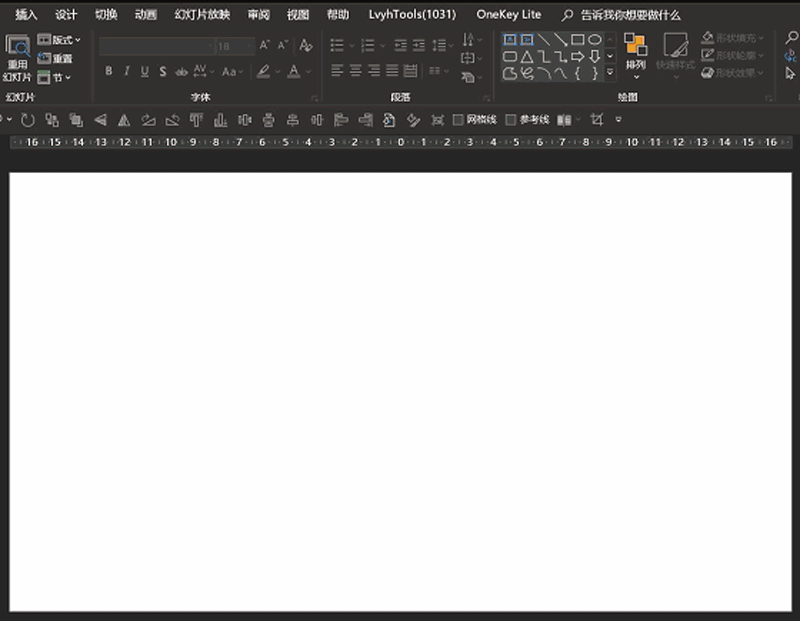800x621 pixels.
Task: Click the Replace icon in the editing group
Action: pyautogui.click(x=790, y=56)
